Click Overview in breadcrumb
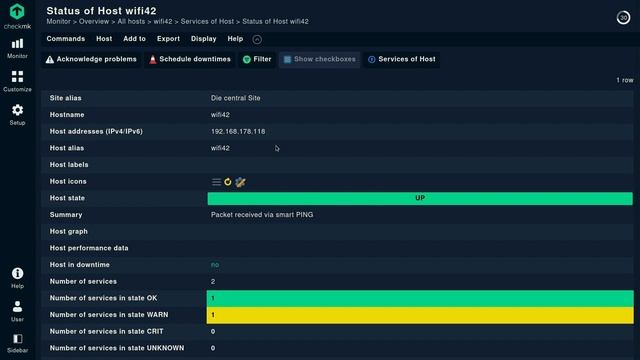This screenshot has width=640, height=360. coord(94,22)
